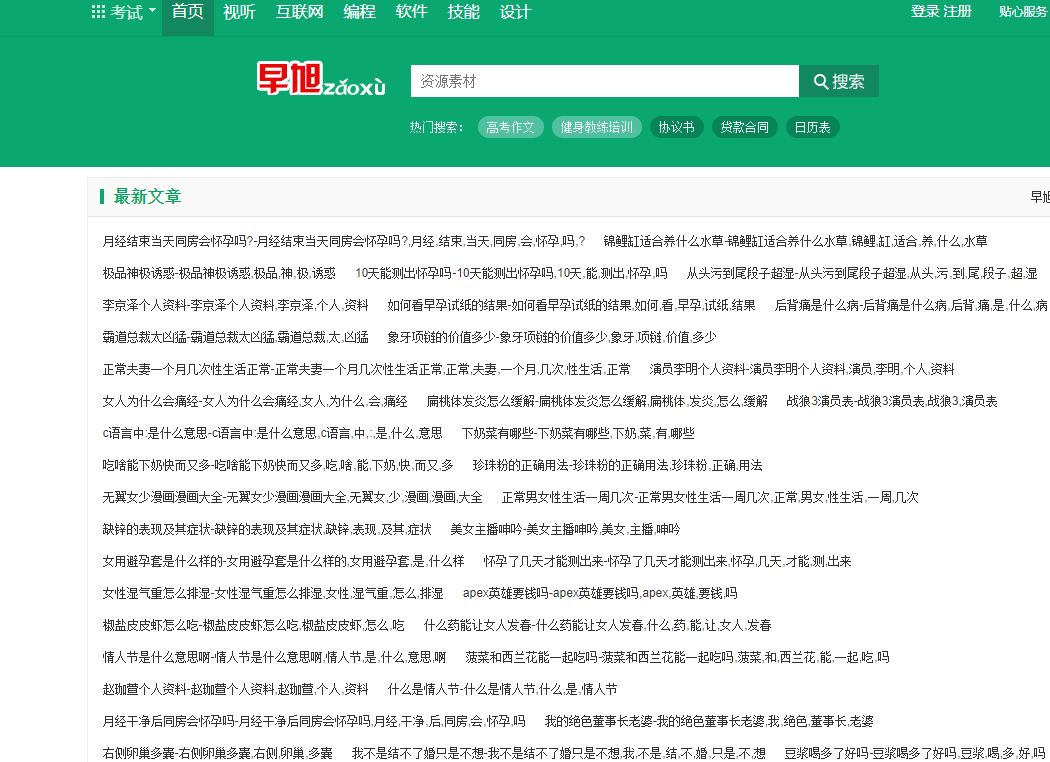Open article 极品神极诱惑
Screen dimensions: 1050x762
tap(219, 273)
